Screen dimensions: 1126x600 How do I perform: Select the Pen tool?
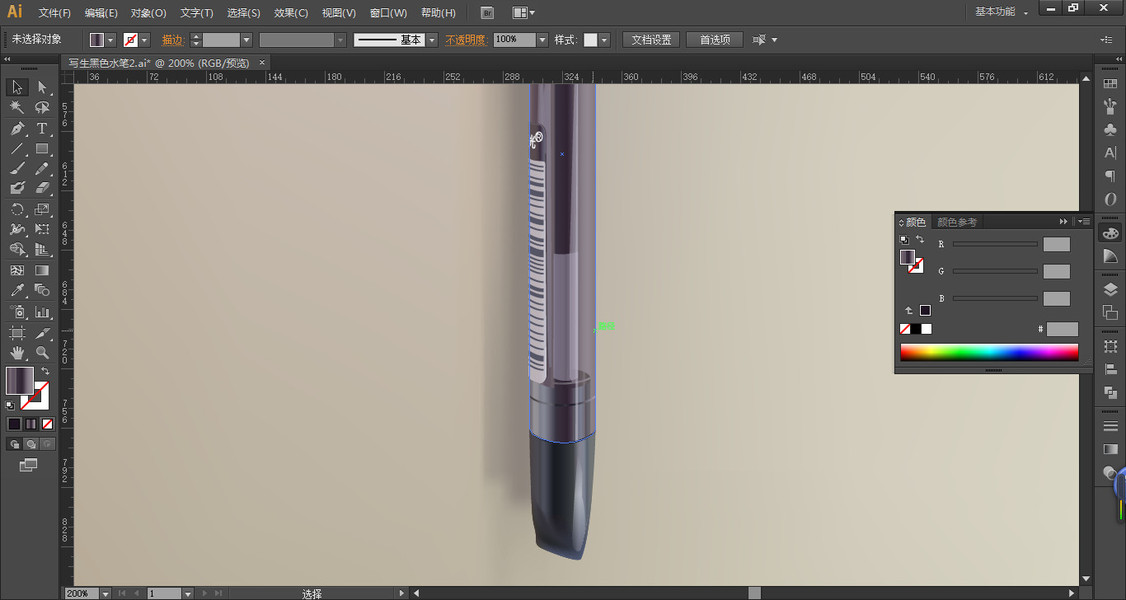pos(17,128)
